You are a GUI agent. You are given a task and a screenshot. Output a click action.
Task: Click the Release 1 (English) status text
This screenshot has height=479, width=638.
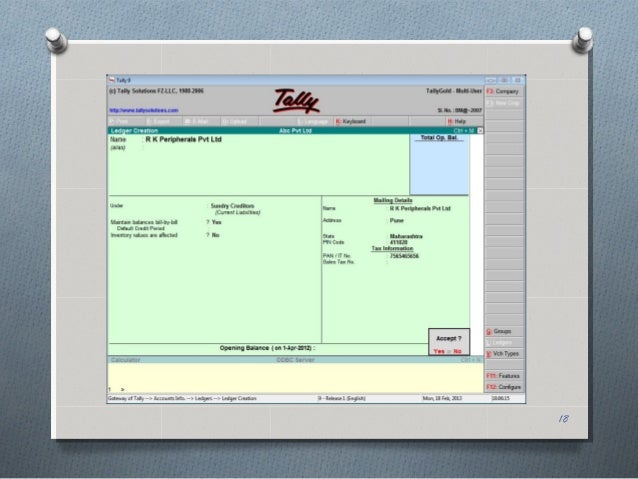tap(341, 398)
